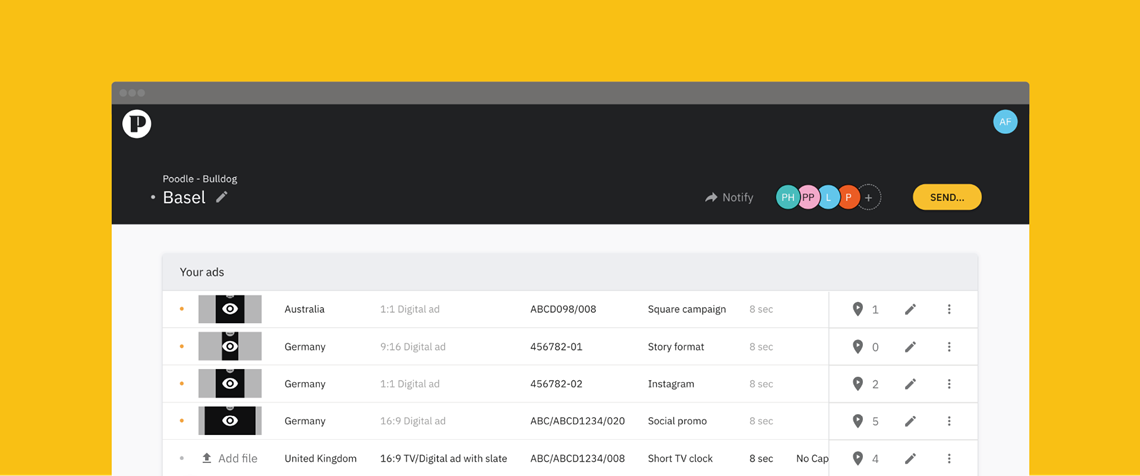
Task: Click the ABC/ABCD1234/008 clock number
Action: click(x=578, y=459)
